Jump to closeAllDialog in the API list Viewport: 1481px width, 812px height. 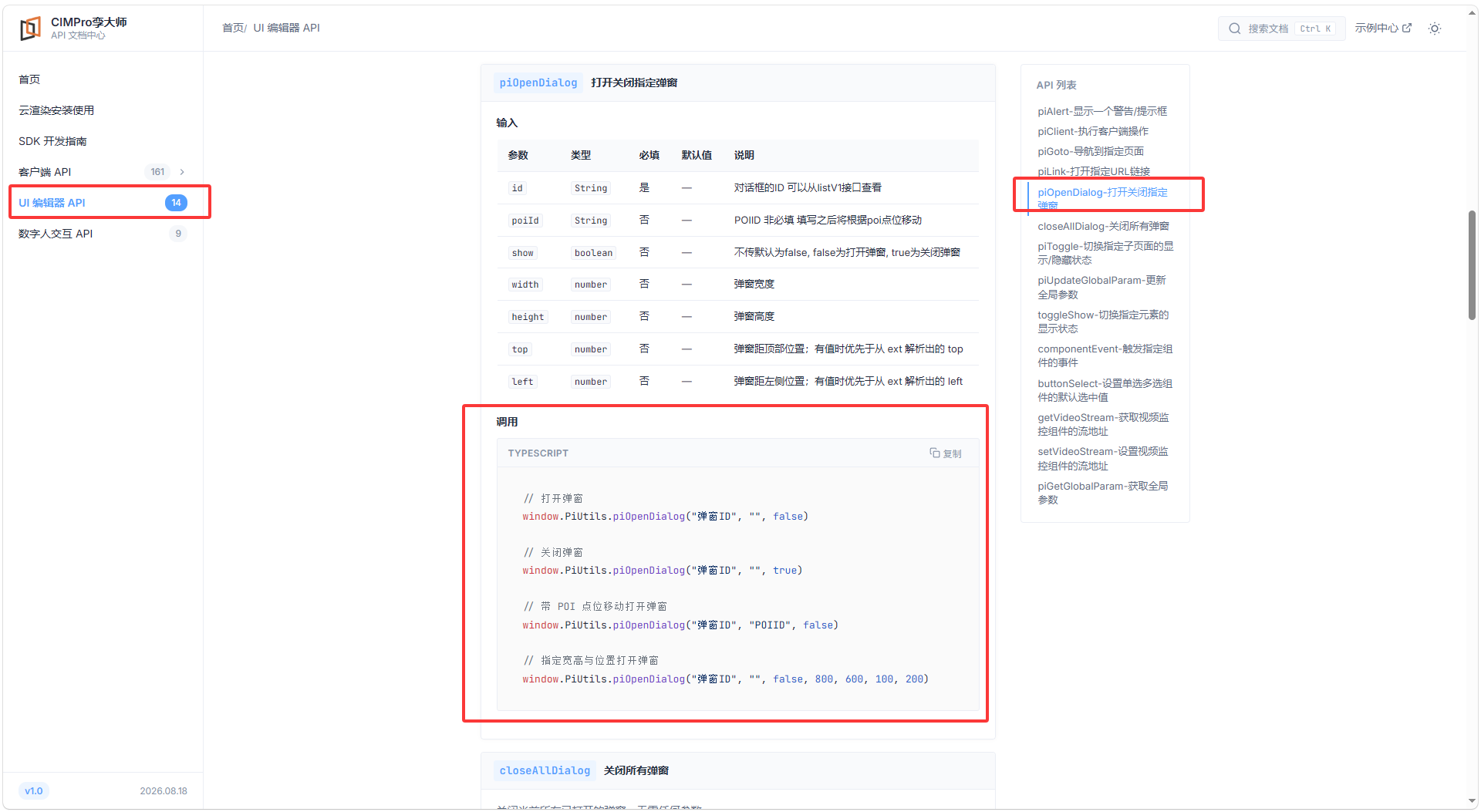point(1103,226)
